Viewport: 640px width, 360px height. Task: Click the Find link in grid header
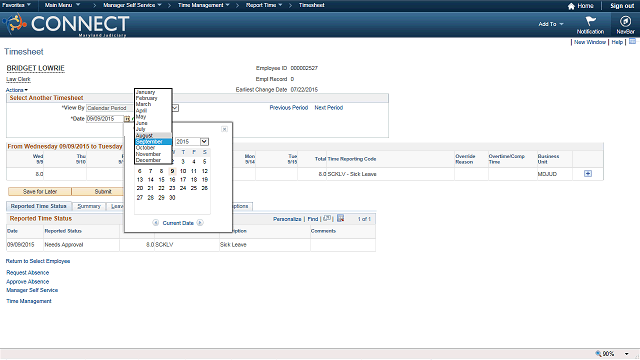click(313, 219)
